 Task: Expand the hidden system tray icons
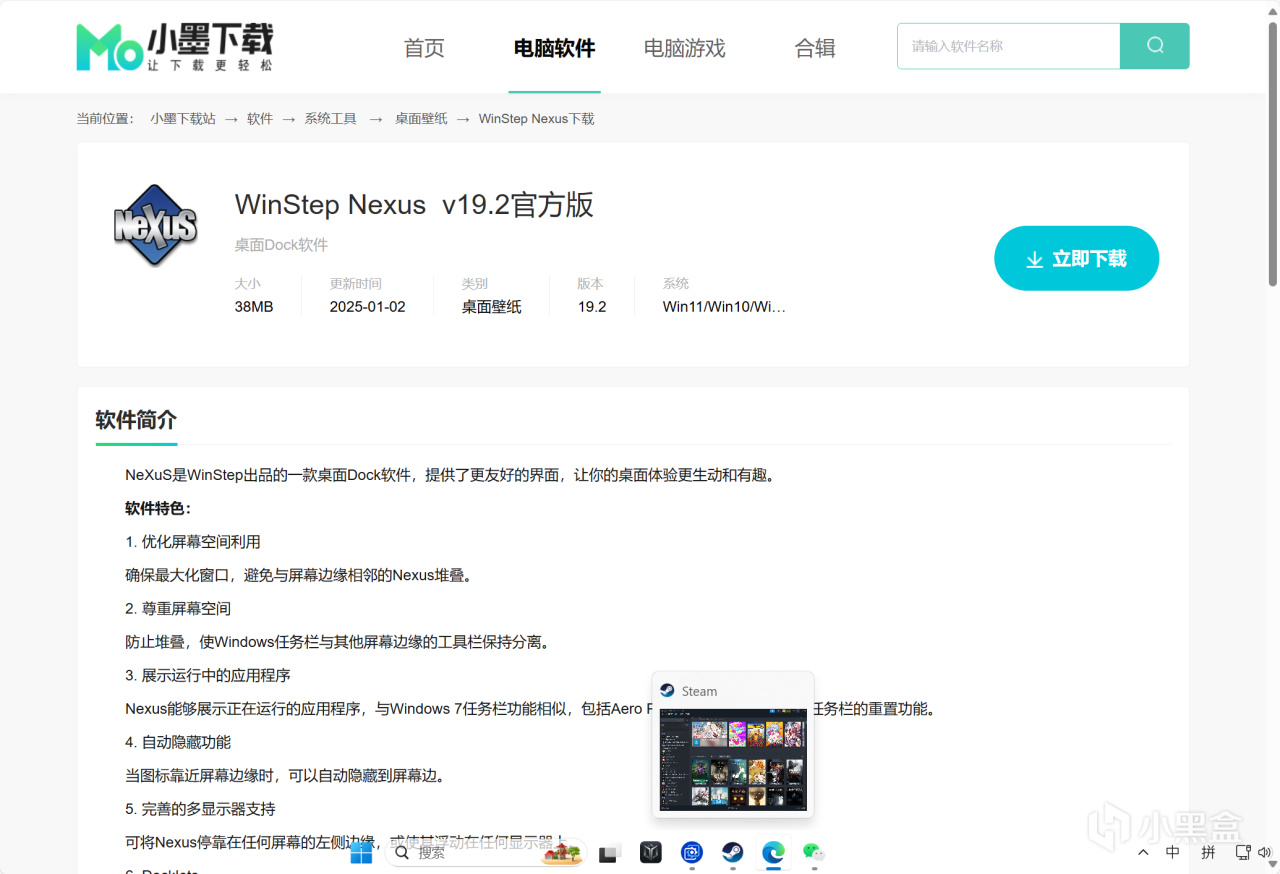[x=1143, y=853]
